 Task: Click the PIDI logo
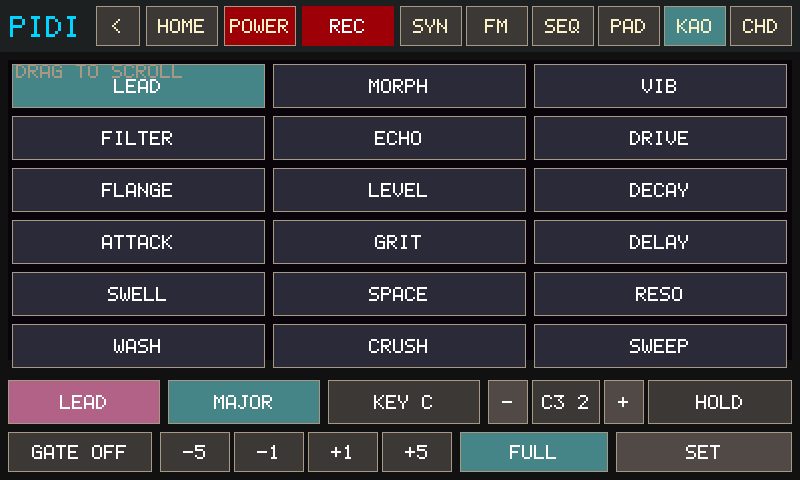pyautogui.click(x=43, y=27)
